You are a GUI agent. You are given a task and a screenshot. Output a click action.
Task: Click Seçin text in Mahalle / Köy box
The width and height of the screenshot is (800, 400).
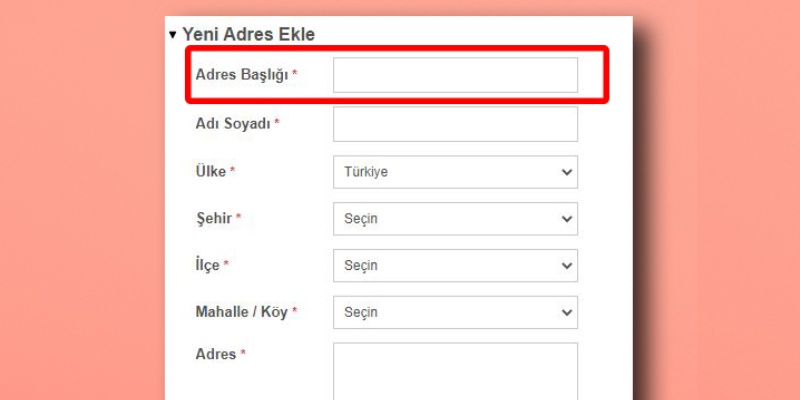[x=361, y=313]
